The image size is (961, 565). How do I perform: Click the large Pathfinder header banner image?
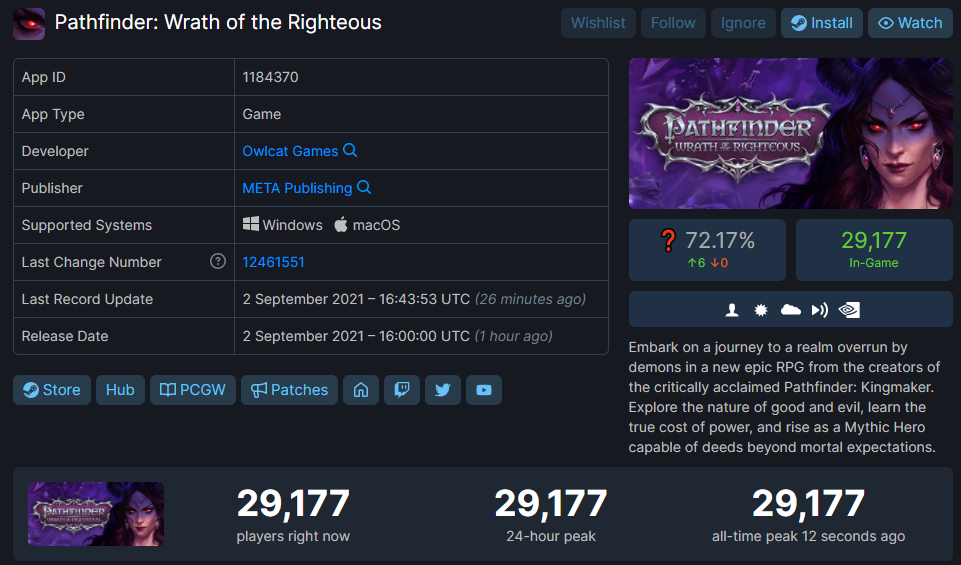click(791, 134)
